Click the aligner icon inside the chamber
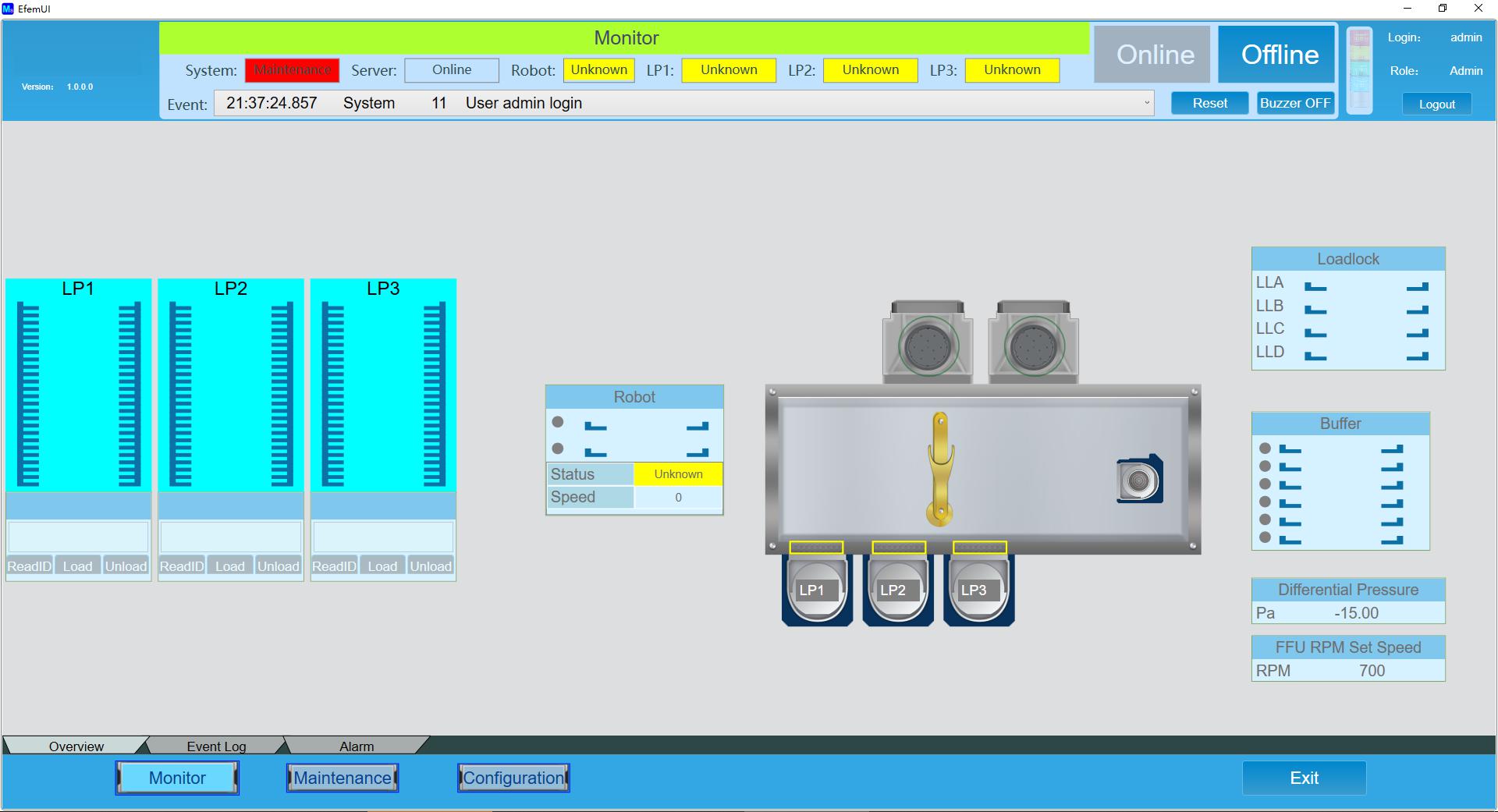Viewport: 1498px width, 812px height. pyautogui.click(x=1139, y=480)
